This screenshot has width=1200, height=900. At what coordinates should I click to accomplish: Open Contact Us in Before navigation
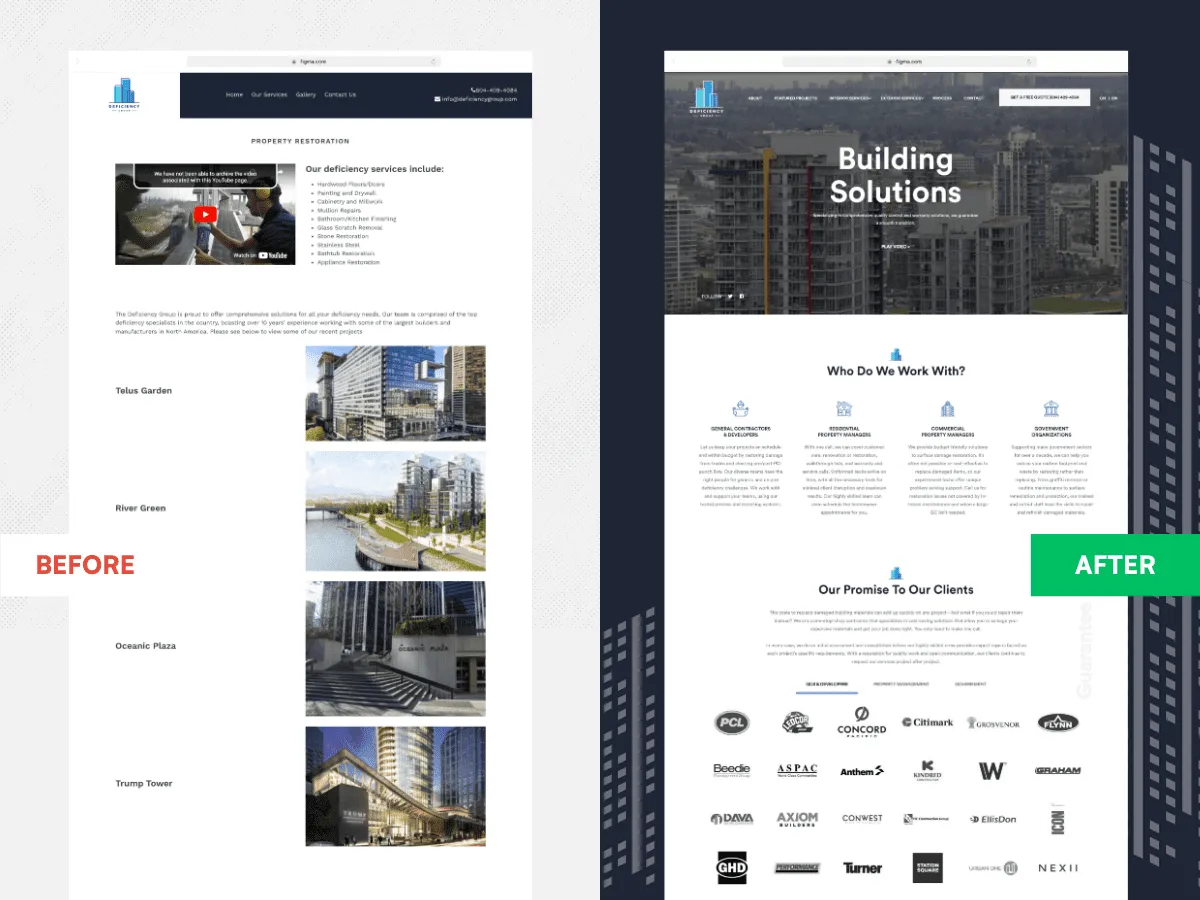(x=340, y=95)
